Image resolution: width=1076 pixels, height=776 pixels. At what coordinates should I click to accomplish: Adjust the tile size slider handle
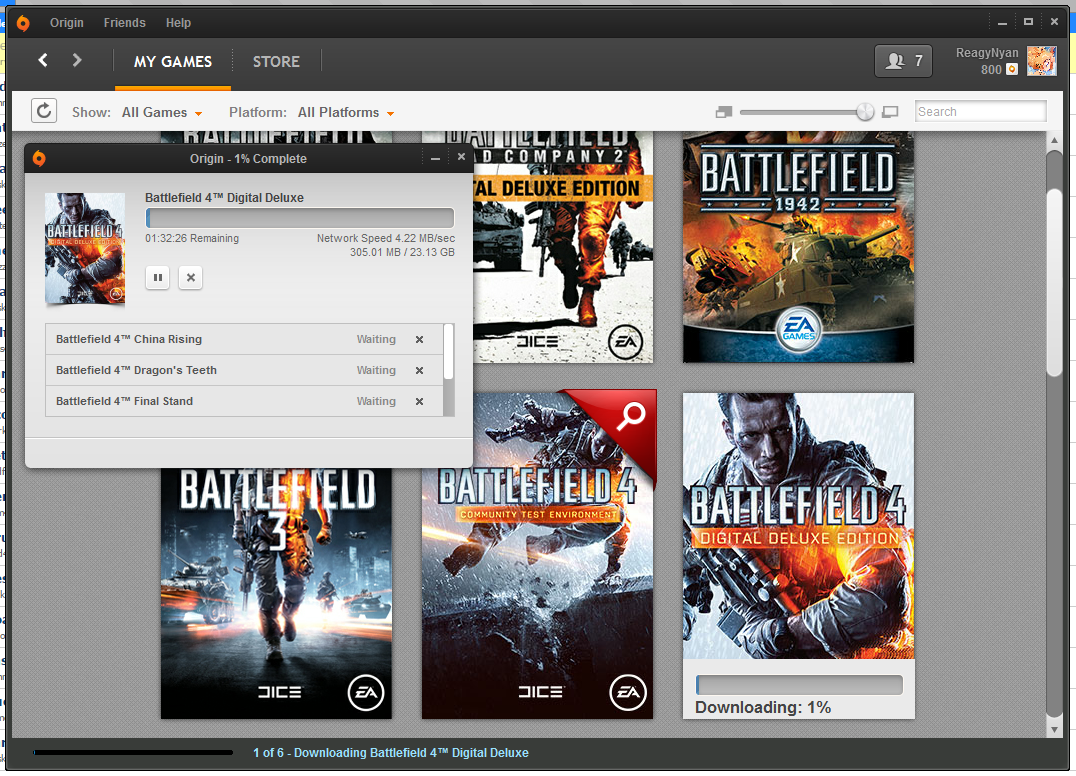tap(865, 112)
